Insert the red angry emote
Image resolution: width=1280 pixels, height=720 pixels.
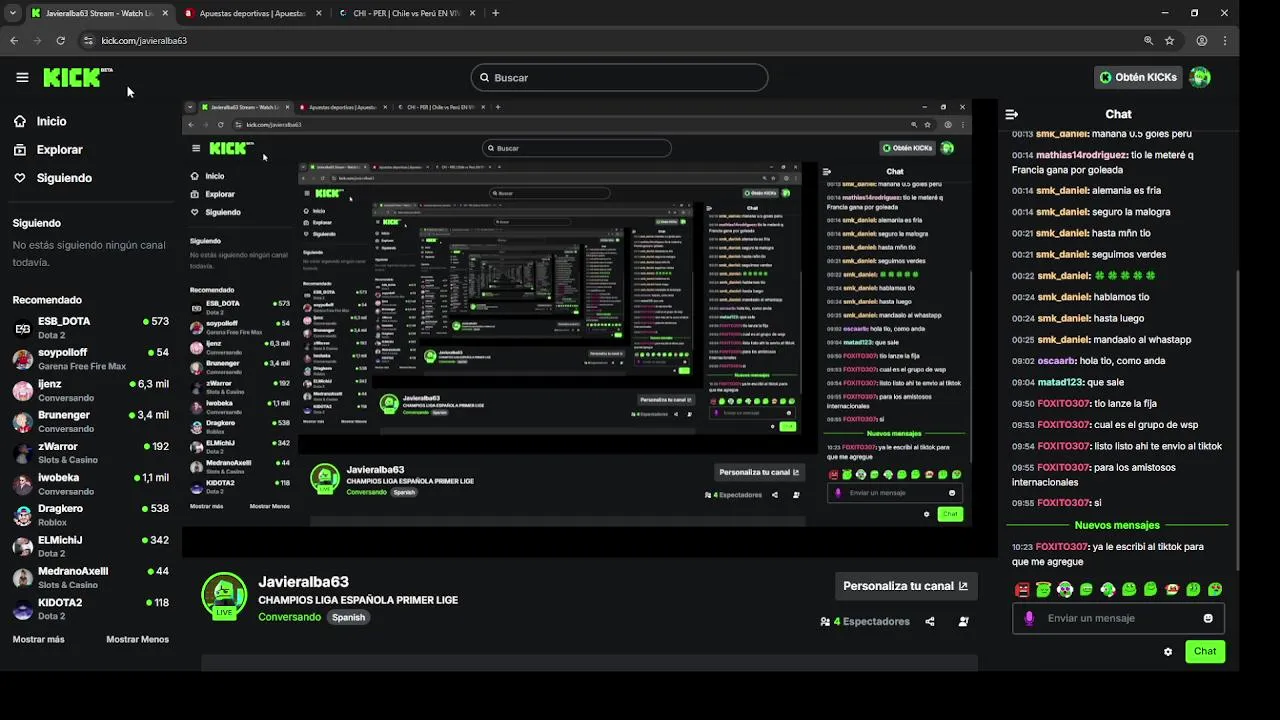(1022, 590)
